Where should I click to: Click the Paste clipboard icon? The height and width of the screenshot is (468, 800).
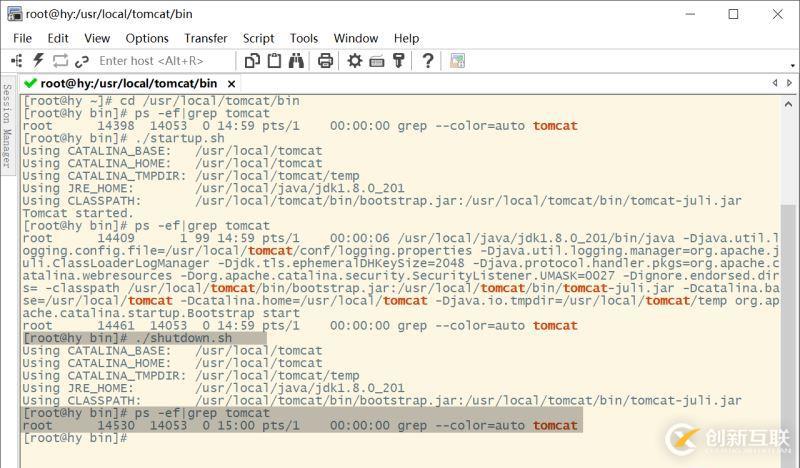pyautogui.click(x=274, y=61)
